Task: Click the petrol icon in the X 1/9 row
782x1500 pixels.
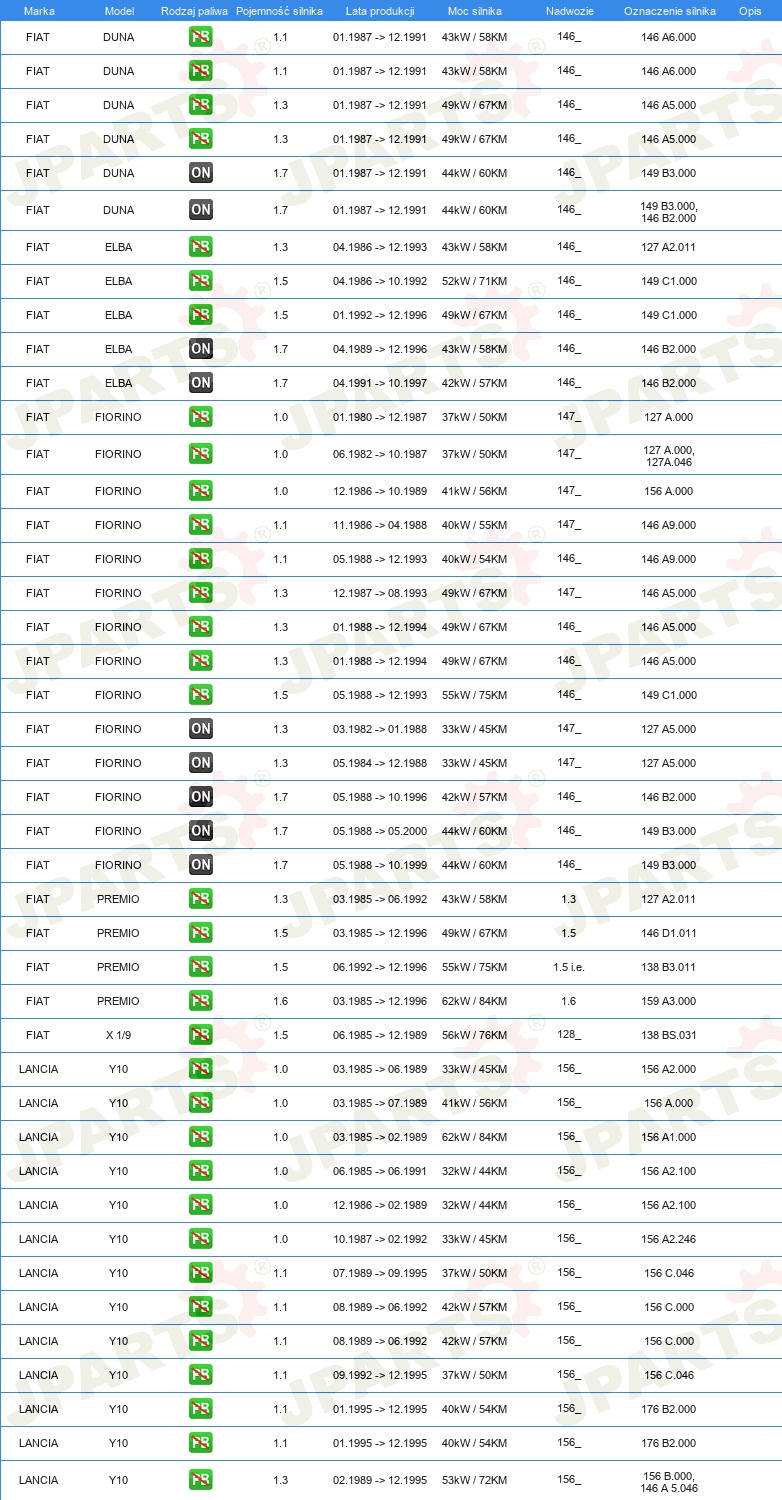Action: tap(201, 1035)
